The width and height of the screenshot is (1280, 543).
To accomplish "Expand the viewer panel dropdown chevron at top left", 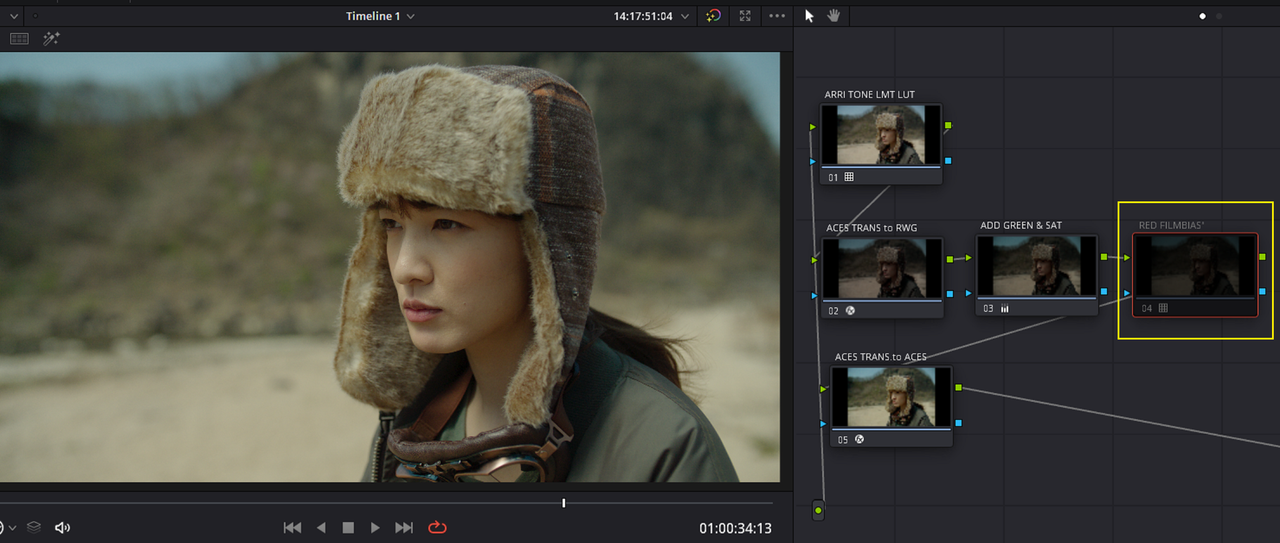I will pyautogui.click(x=14, y=16).
